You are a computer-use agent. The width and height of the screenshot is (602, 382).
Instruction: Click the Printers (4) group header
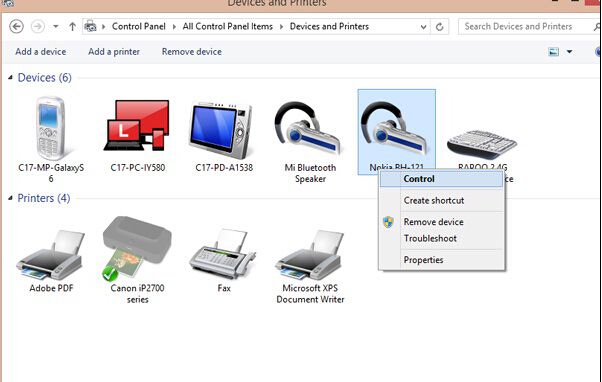[44, 198]
